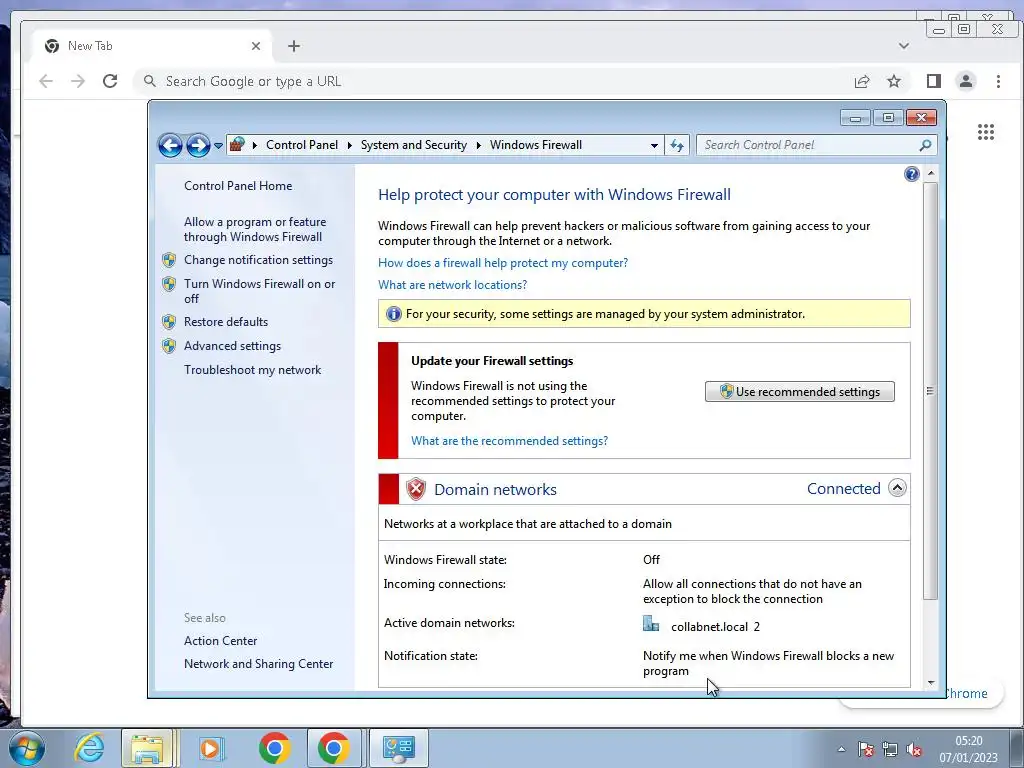This screenshot has width=1024, height=768.
Task: Click shield icon beside Turn Windows Firewall on or off
Action: (x=169, y=284)
